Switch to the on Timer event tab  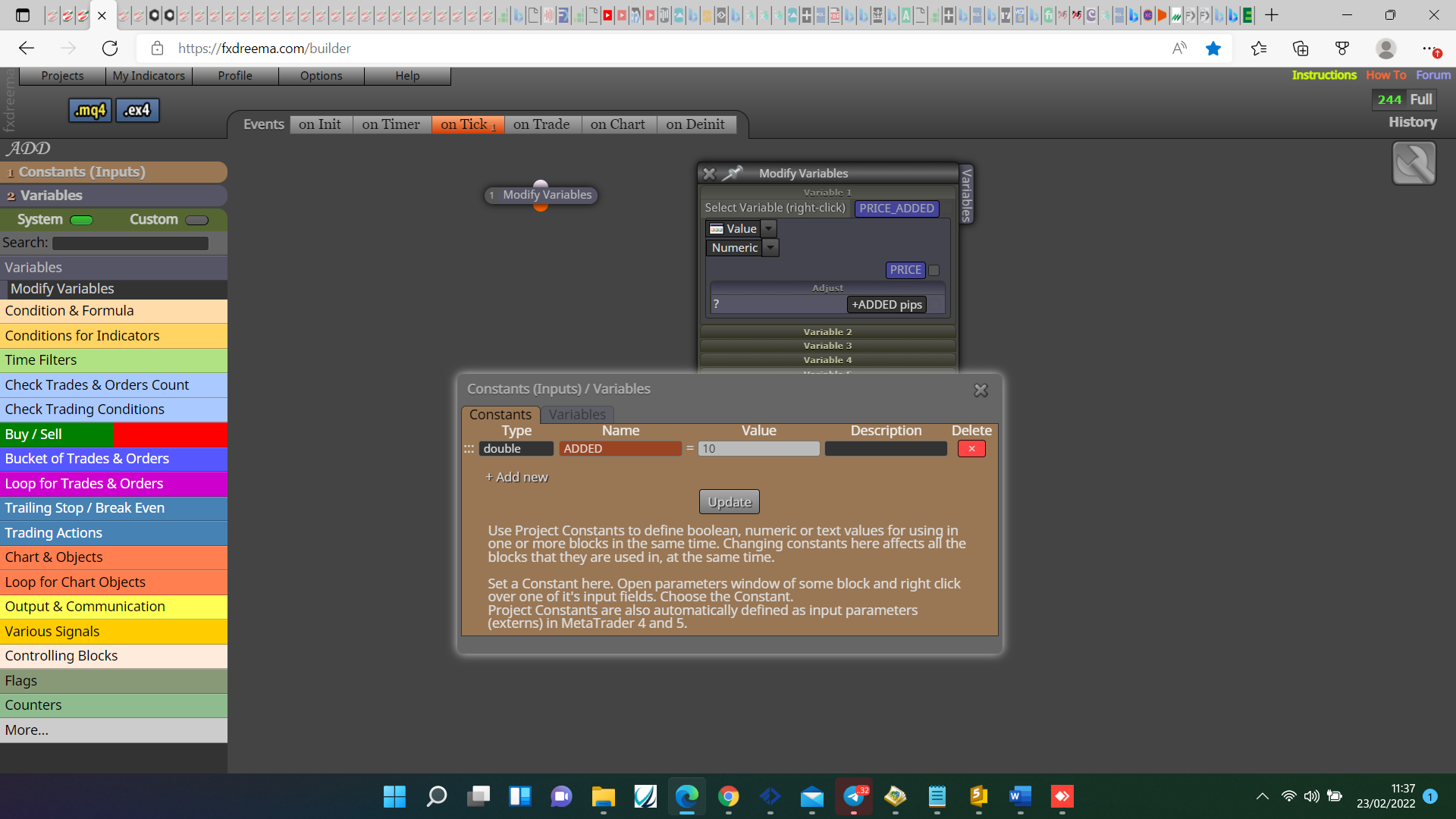click(x=391, y=124)
